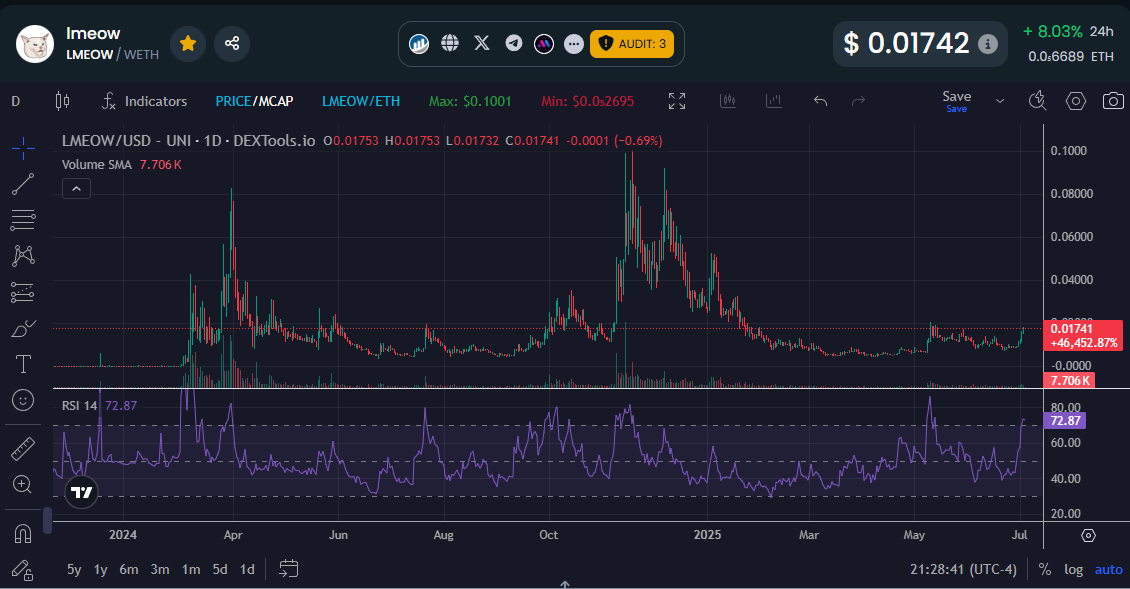
Task: Open the token website globe icon
Action: (450, 43)
